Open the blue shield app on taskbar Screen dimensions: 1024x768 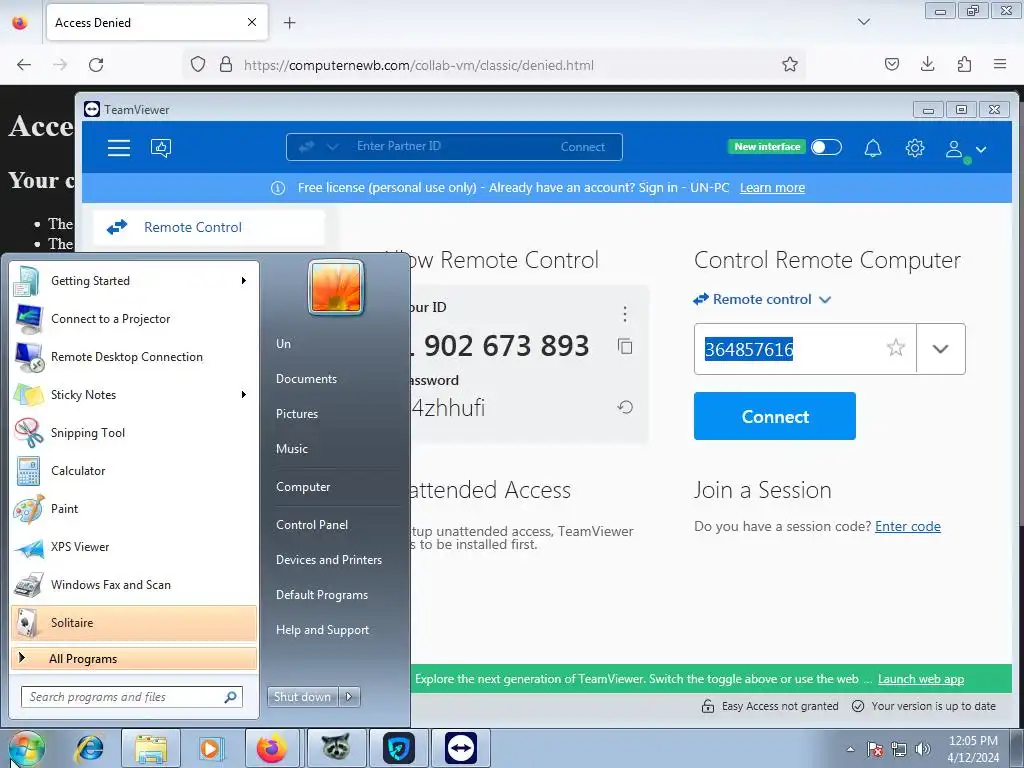click(398, 748)
